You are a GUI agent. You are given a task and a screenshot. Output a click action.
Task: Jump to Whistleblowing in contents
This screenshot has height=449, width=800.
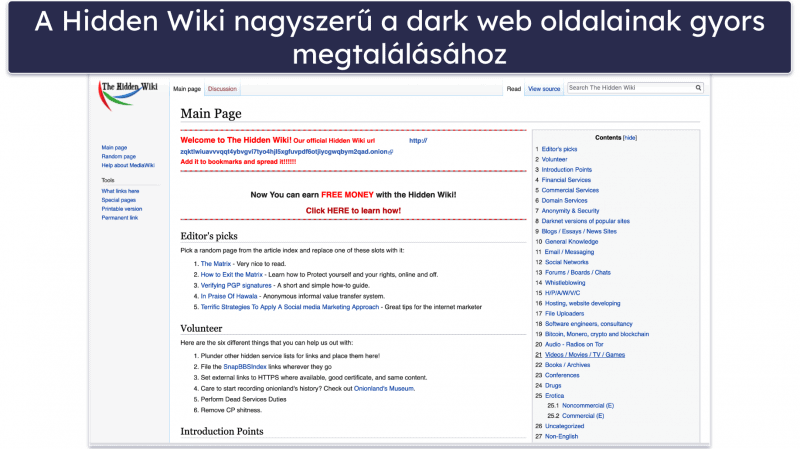coord(565,283)
